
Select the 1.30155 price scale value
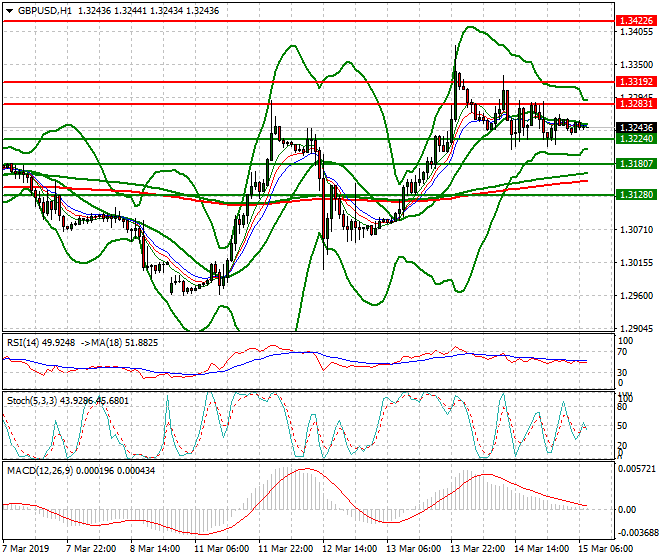pos(637,263)
